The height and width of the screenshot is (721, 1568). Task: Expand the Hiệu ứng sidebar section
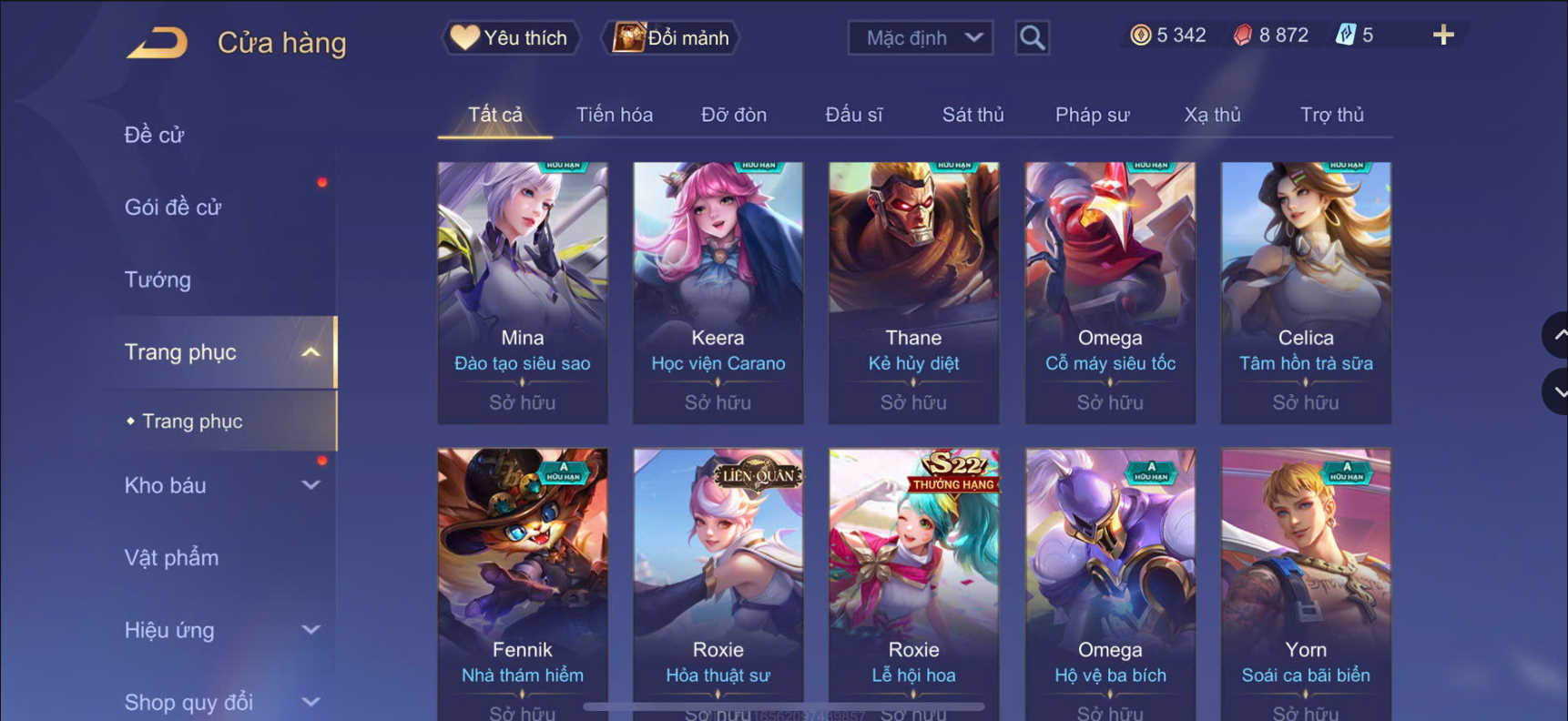pyautogui.click(x=311, y=630)
